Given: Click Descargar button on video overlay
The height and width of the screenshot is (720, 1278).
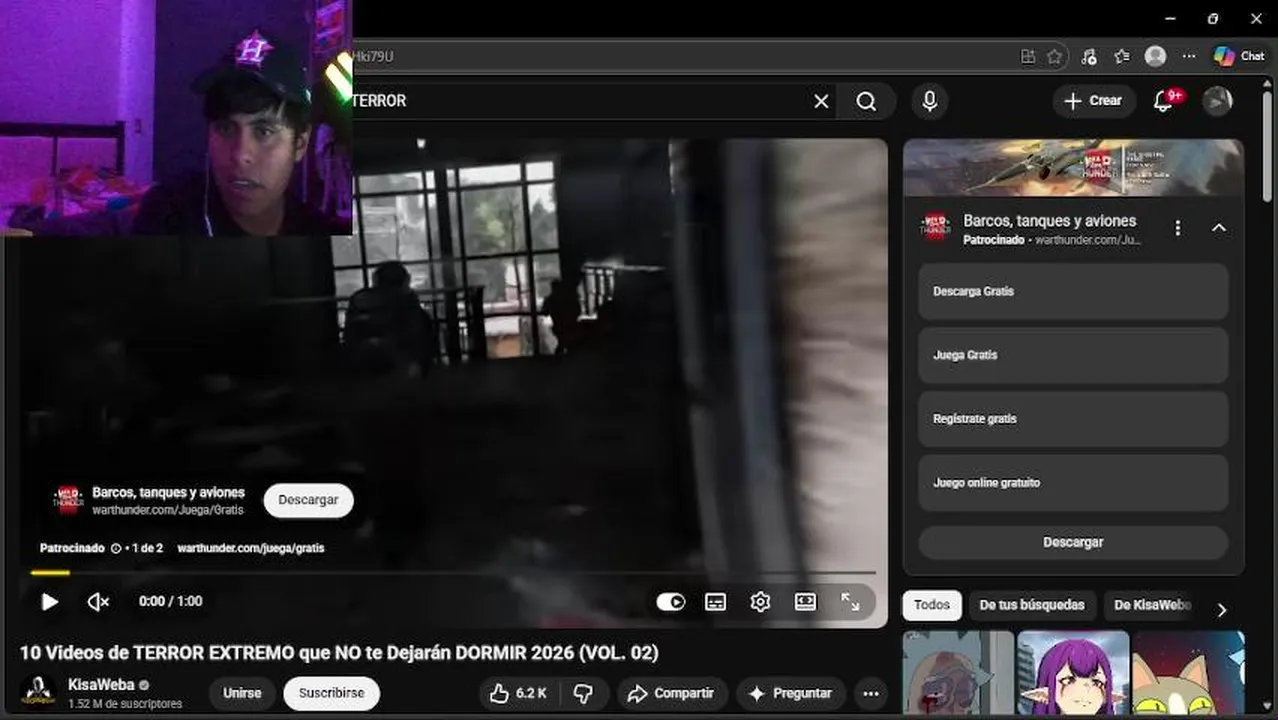Looking at the screenshot, I should pyautogui.click(x=308, y=500).
